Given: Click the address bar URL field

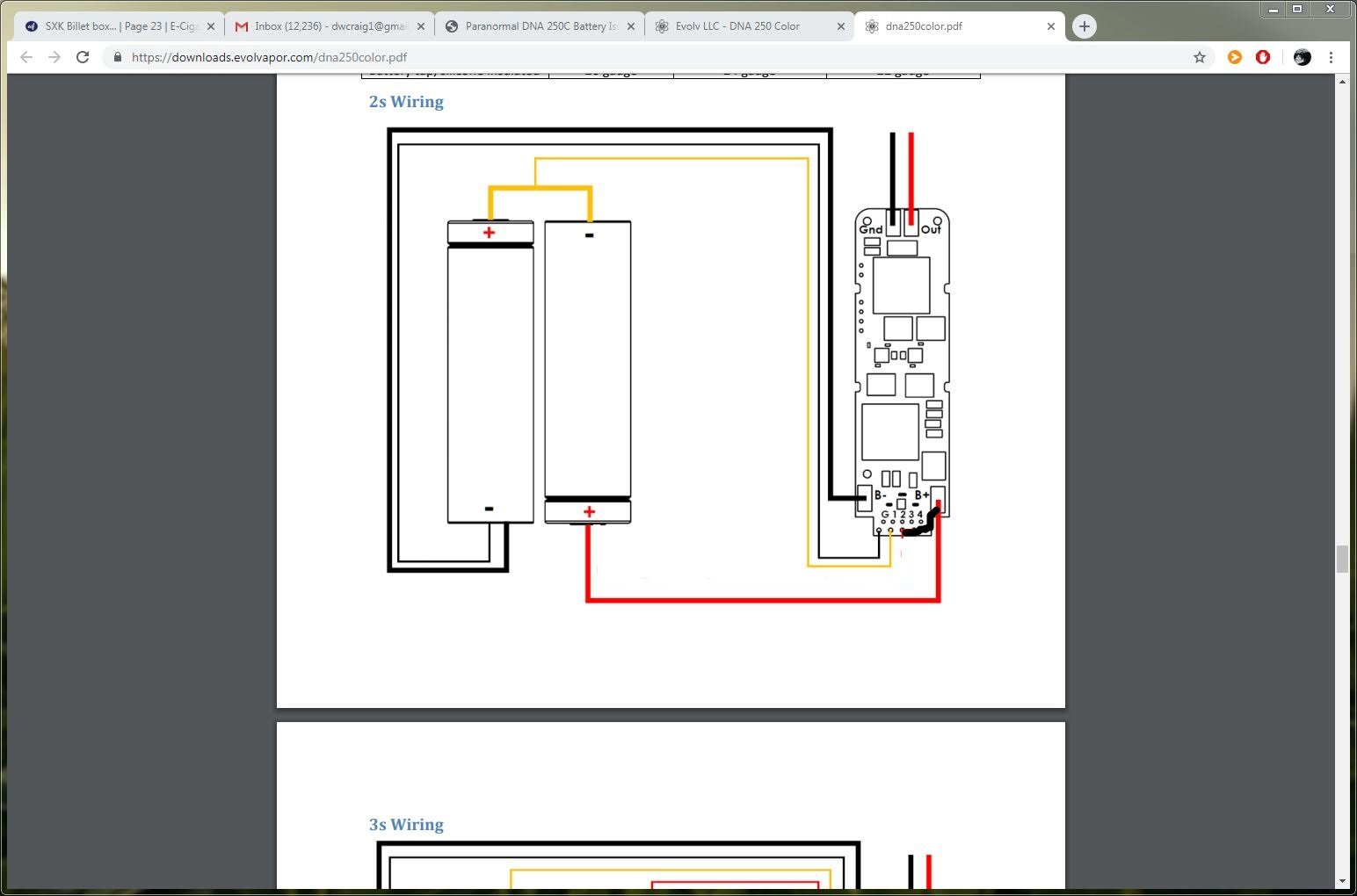Looking at the screenshot, I should pyautogui.click(x=615, y=57).
